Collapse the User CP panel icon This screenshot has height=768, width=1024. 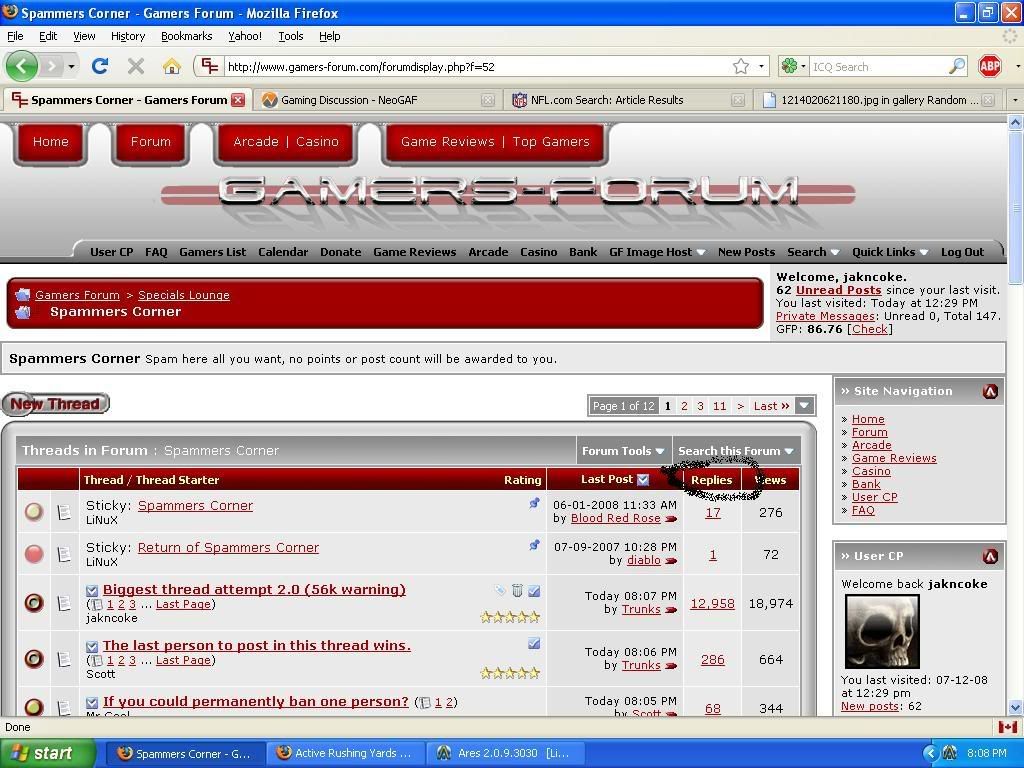click(x=990, y=556)
